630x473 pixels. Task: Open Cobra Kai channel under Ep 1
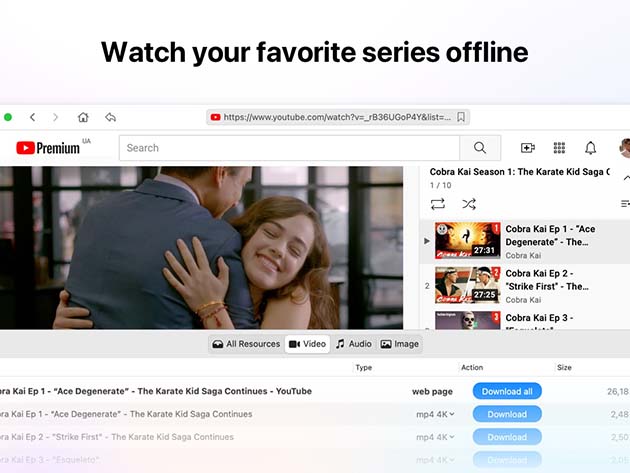pyautogui.click(x=523, y=256)
